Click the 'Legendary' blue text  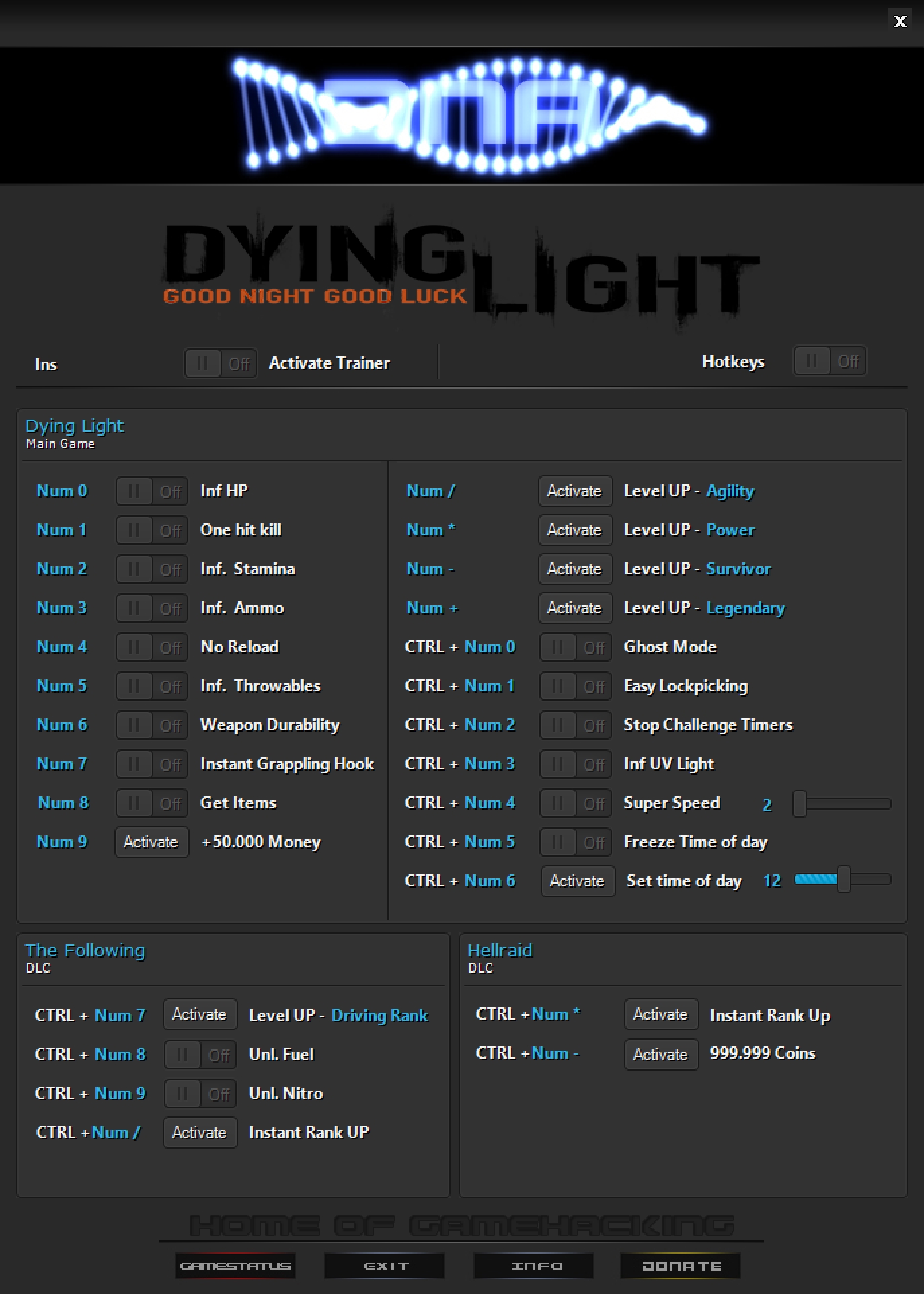[x=746, y=609]
